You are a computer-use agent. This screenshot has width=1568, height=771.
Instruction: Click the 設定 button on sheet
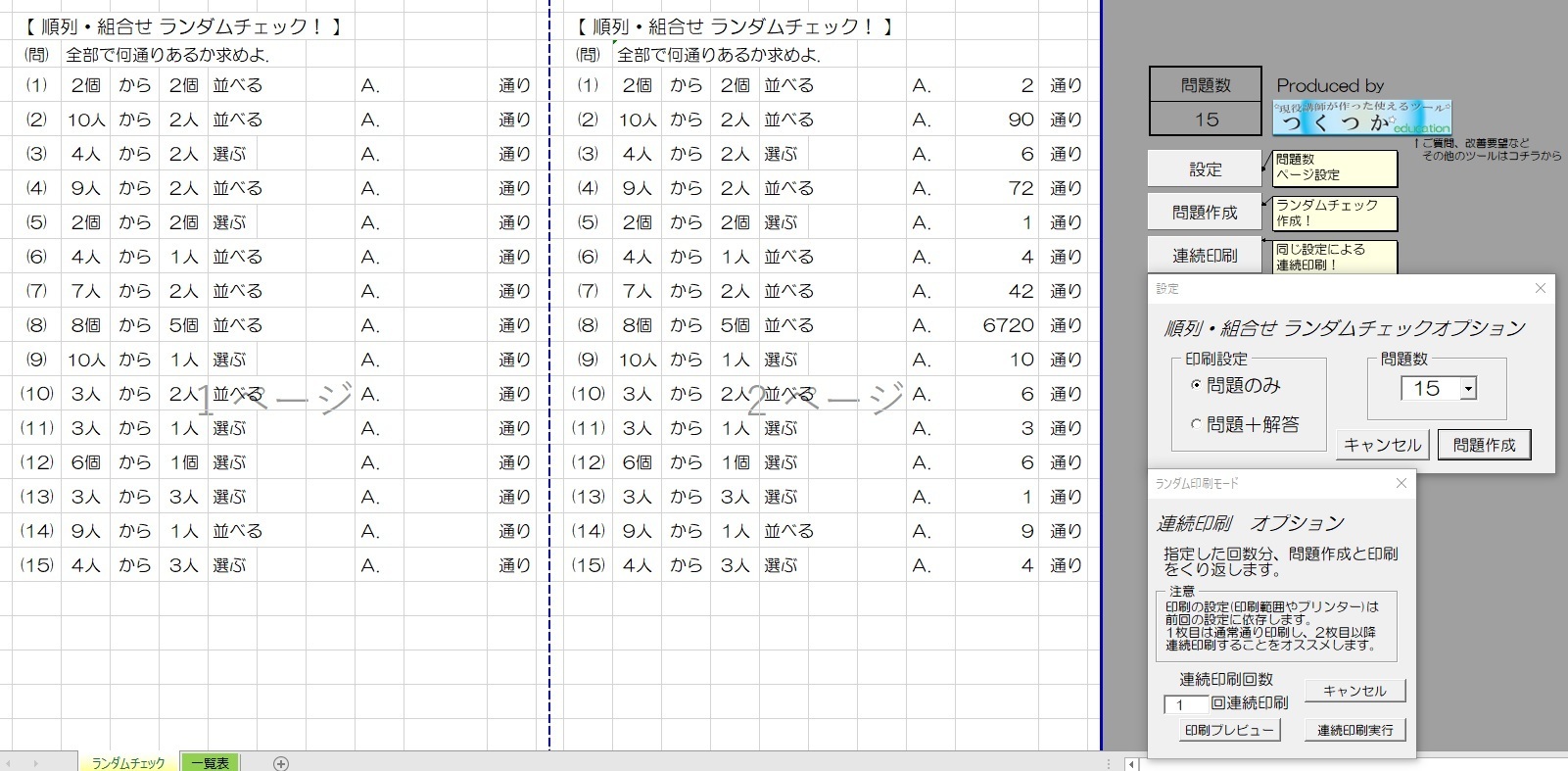pos(1205,169)
